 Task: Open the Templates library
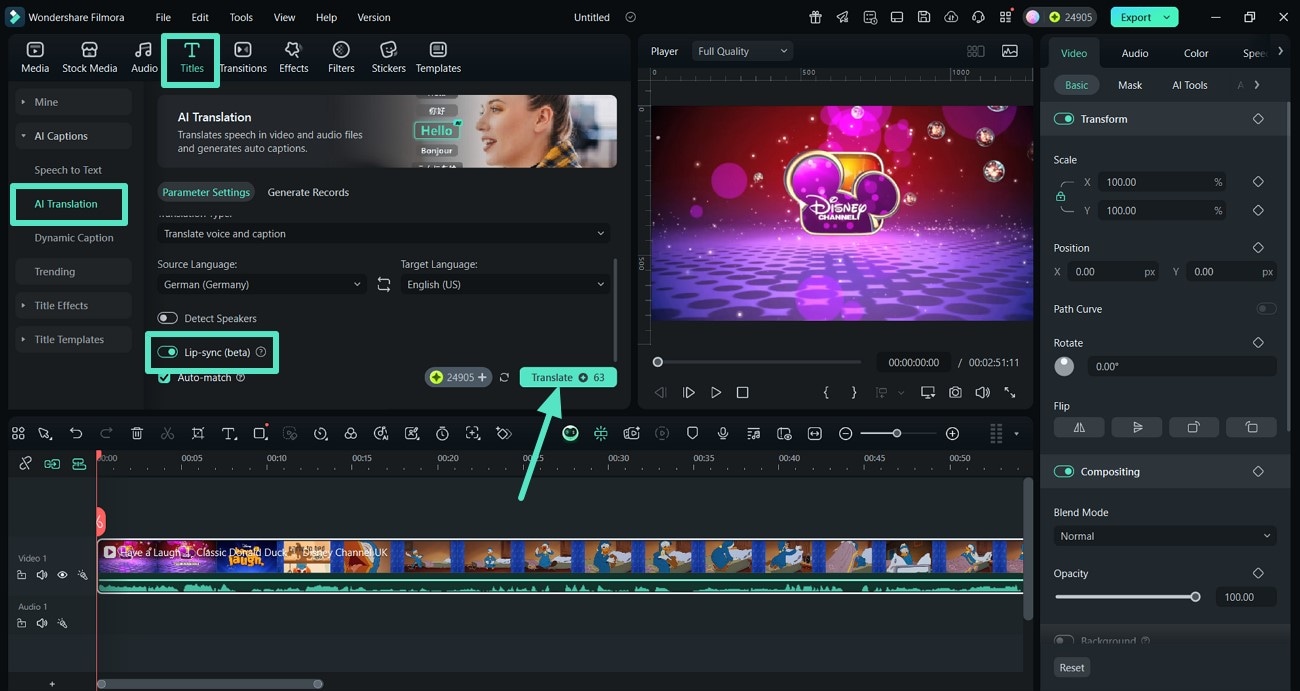(438, 58)
